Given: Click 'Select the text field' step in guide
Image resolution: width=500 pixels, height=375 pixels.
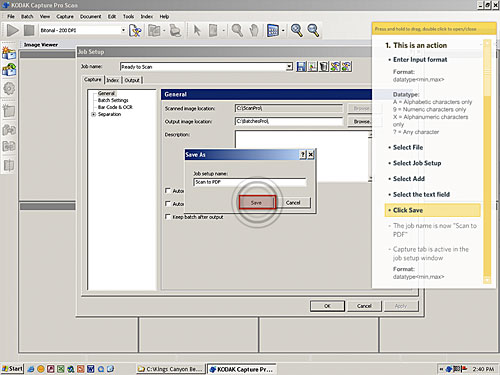Looking at the screenshot, I should (421, 194).
